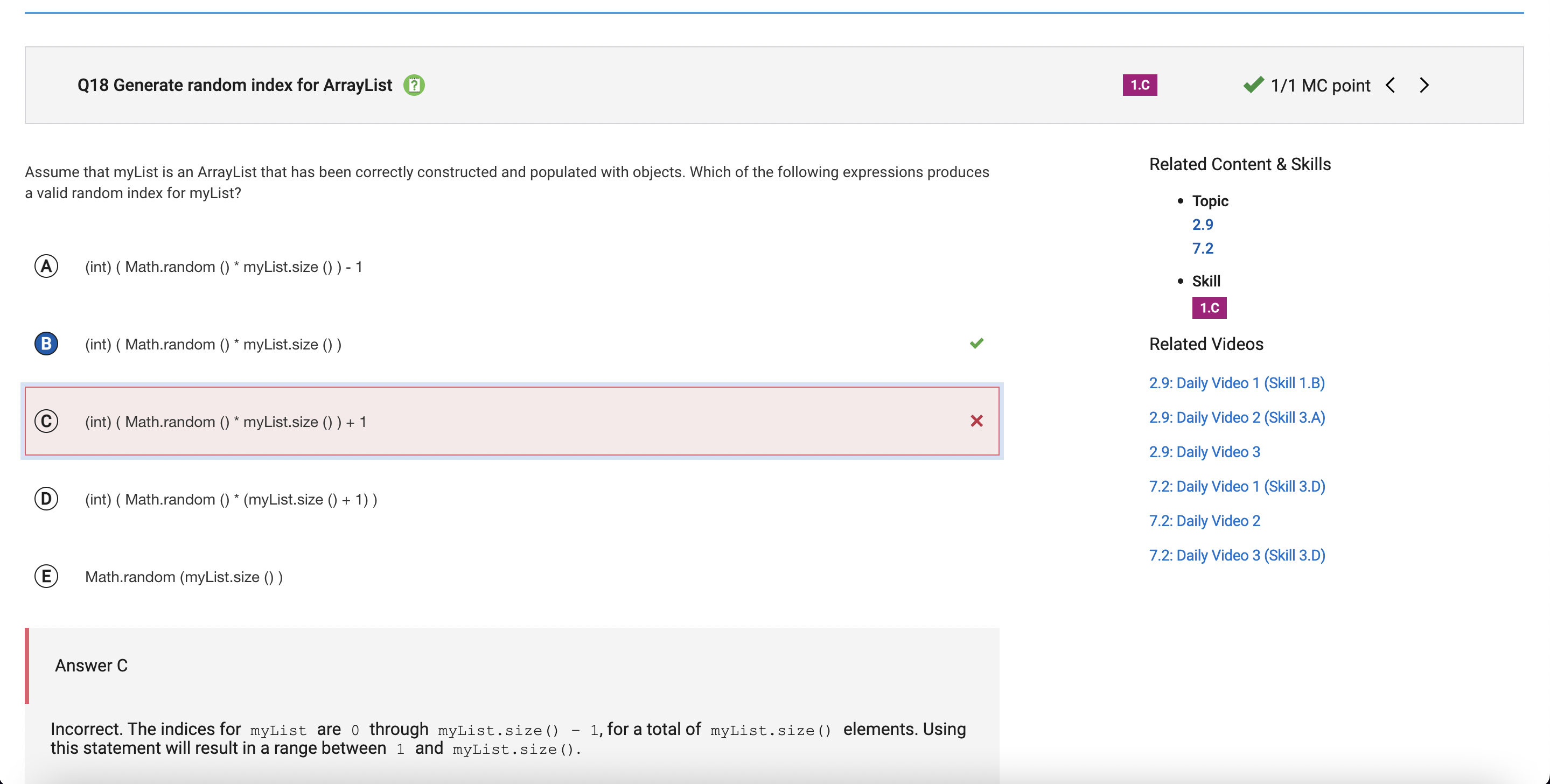Viewport: 1550px width, 784px height.
Task: Select answer option B radio circle
Action: 46,344
